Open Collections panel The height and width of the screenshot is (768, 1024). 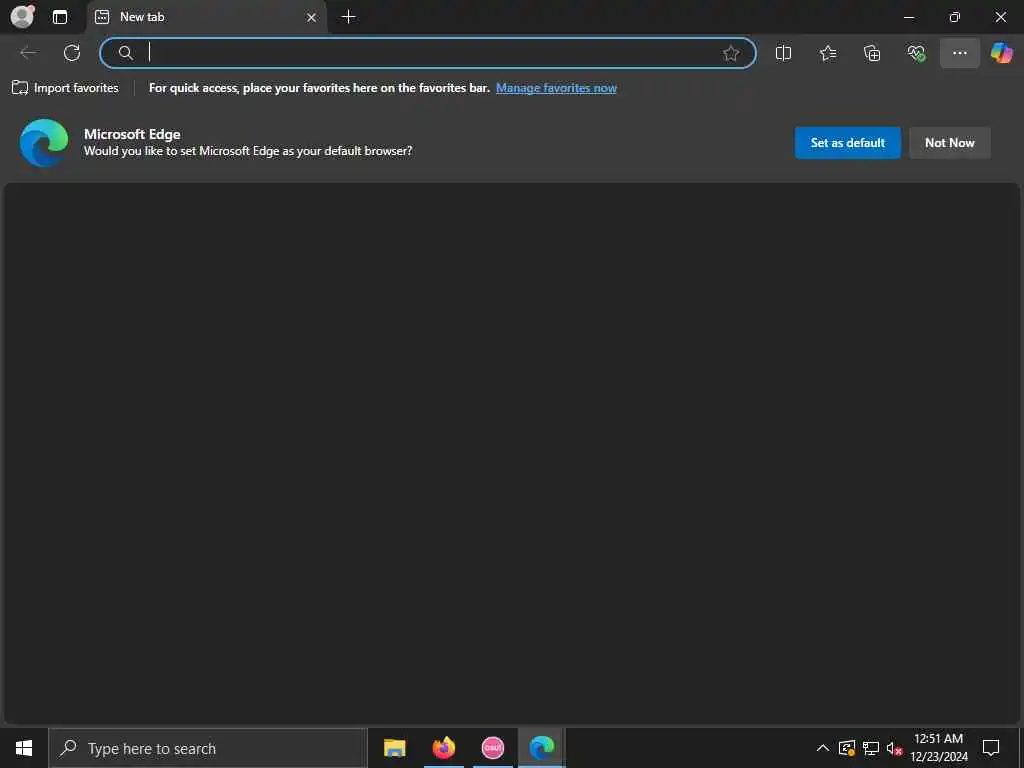coord(872,53)
